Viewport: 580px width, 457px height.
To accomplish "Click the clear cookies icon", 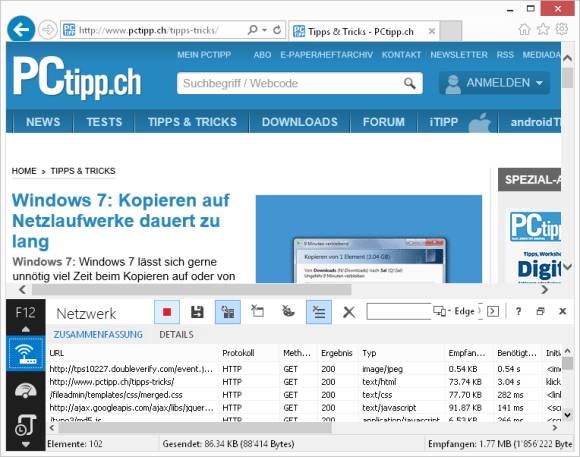I will pyautogui.click(x=288, y=312).
